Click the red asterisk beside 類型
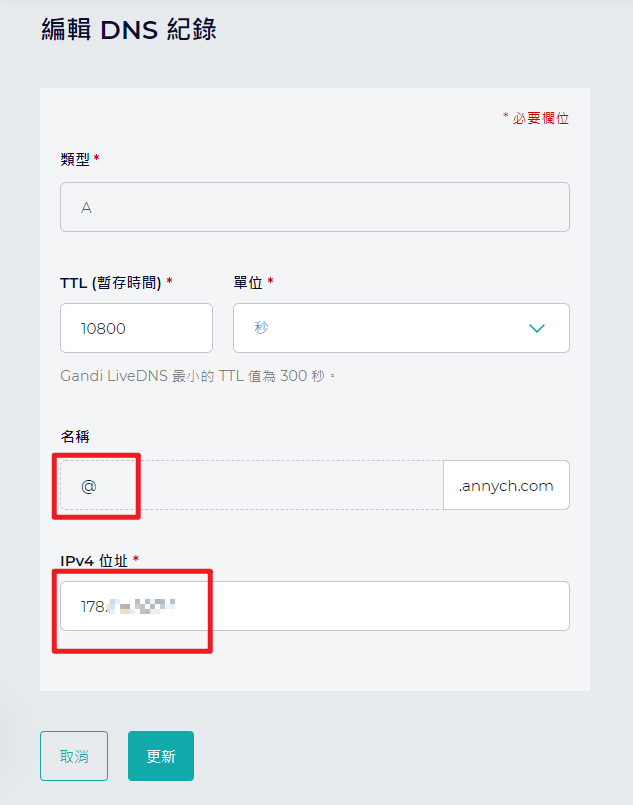The image size is (633, 805). pyautogui.click(x=96, y=158)
